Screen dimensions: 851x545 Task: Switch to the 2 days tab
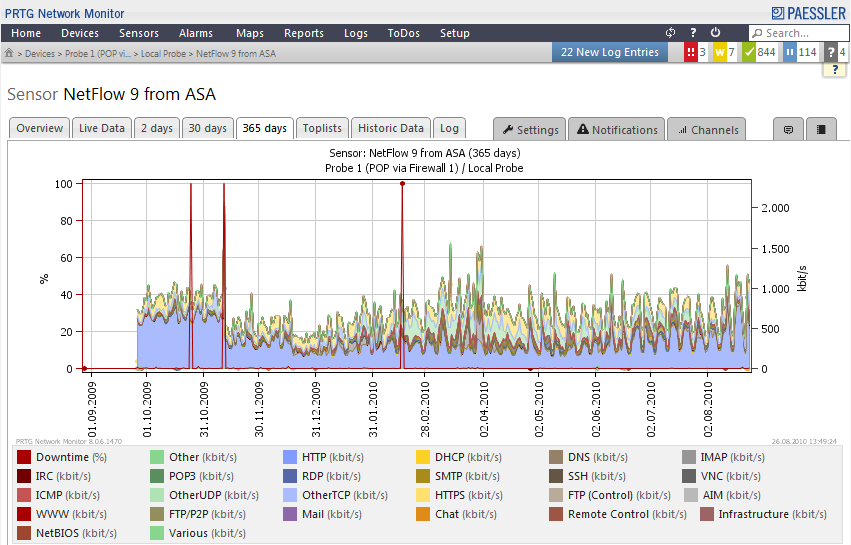coord(157,129)
